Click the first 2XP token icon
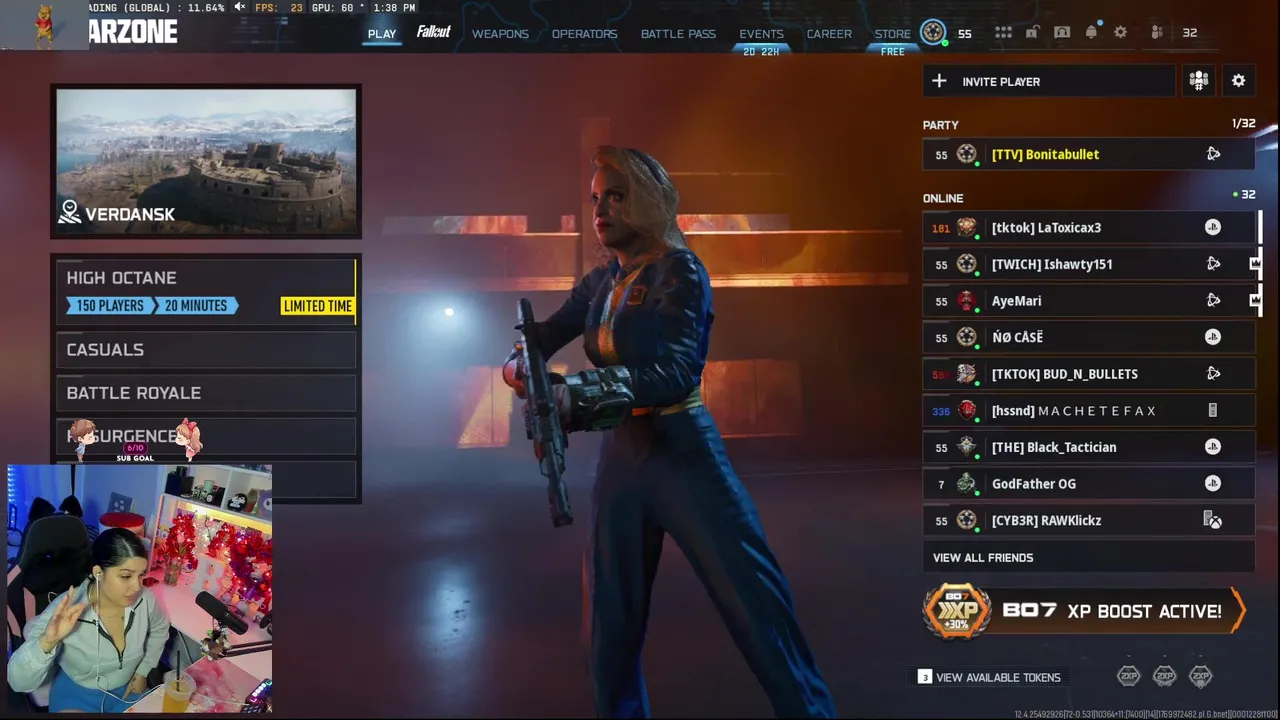Viewport: 1280px width, 720px height. (1128, 676)
